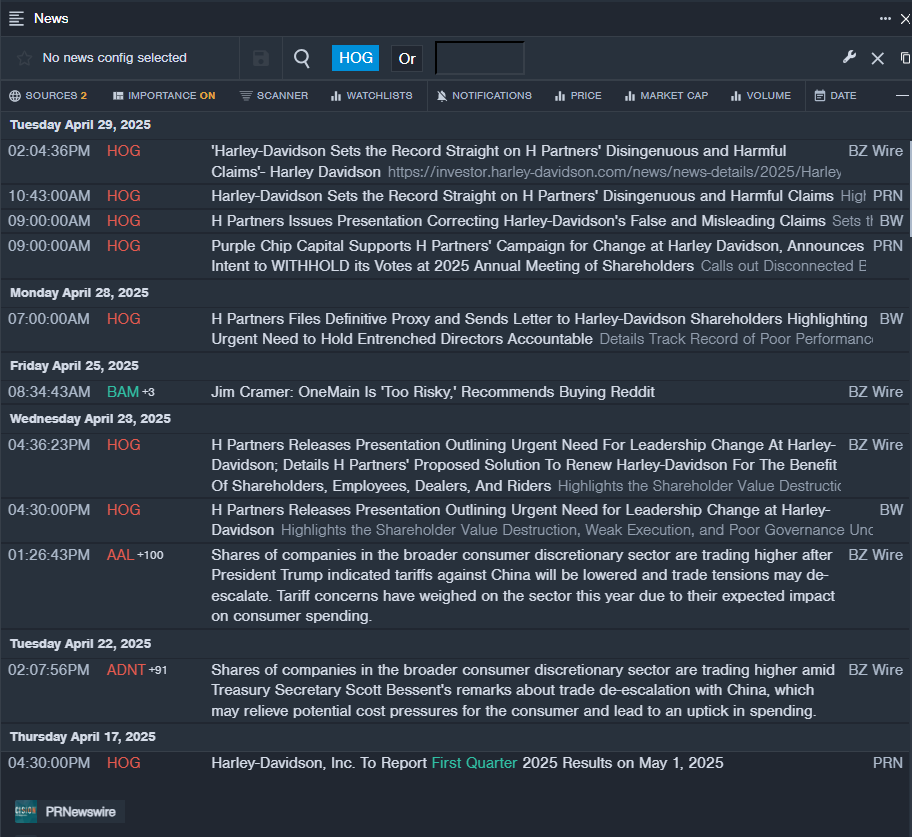Screen dimensions: 912x837
Task: Click PRN source on Purple Chip row
Action: (x=888, y=246)
